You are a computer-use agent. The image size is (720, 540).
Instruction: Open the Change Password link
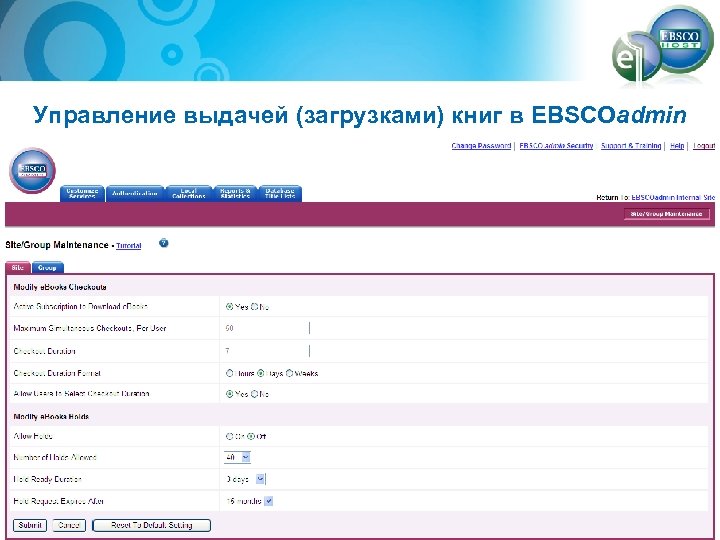481,146
